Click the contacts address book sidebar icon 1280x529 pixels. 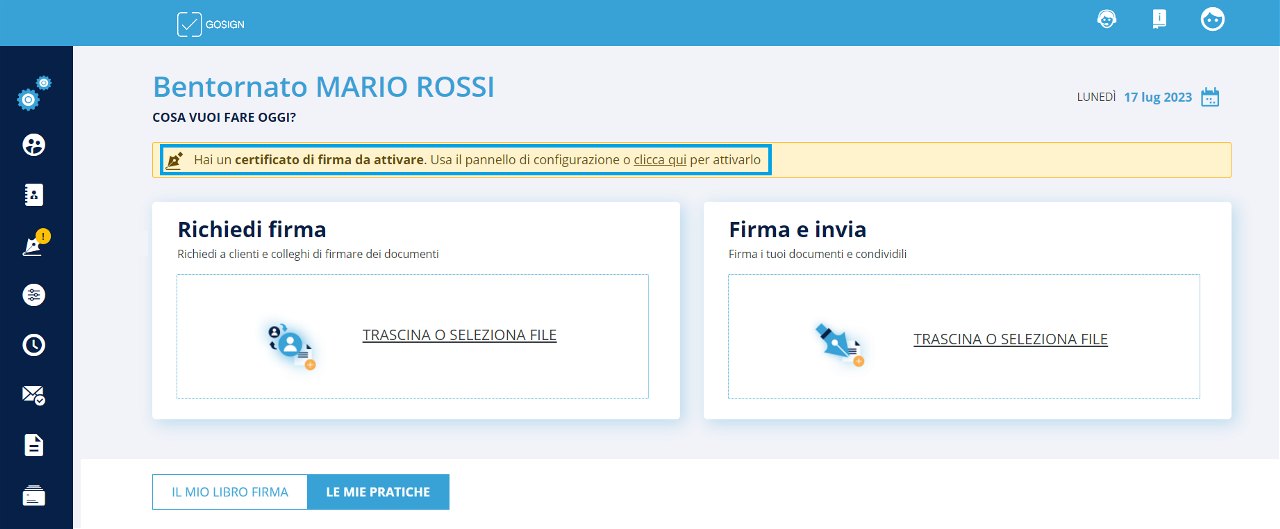click(x=34, y=195)
